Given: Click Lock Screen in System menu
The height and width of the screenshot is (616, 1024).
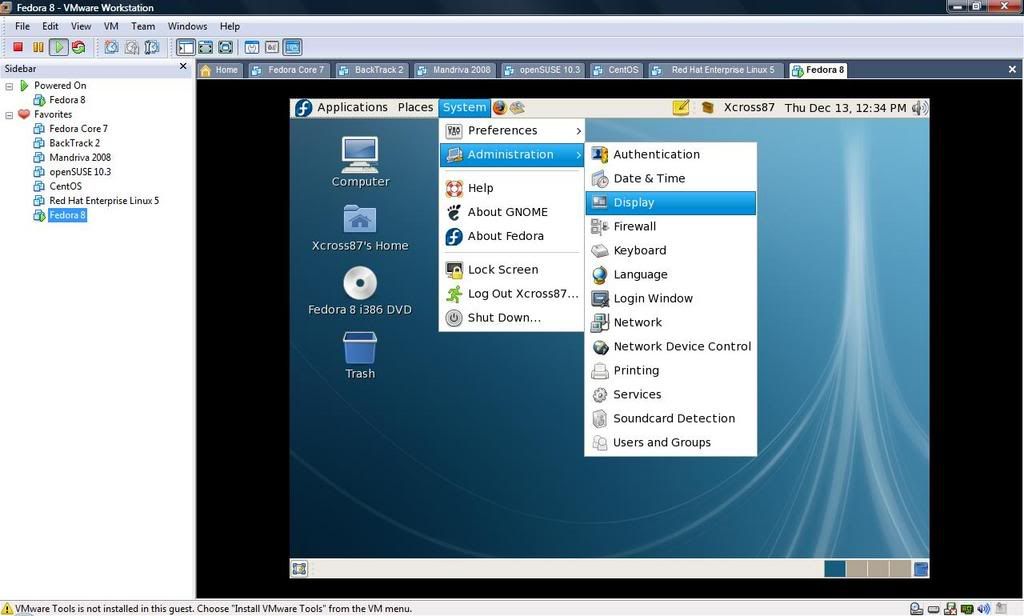Looking at the screenshot, I should tap(512, 270).
